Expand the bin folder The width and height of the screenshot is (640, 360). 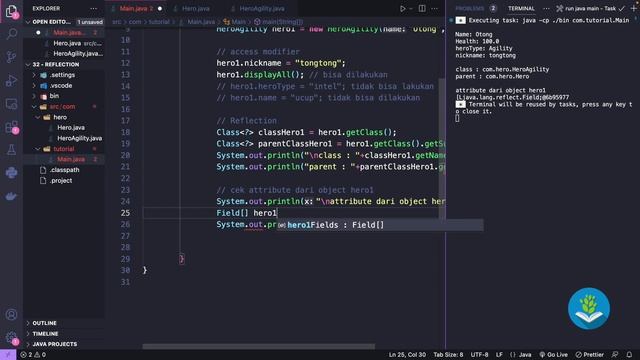(34, 96)
